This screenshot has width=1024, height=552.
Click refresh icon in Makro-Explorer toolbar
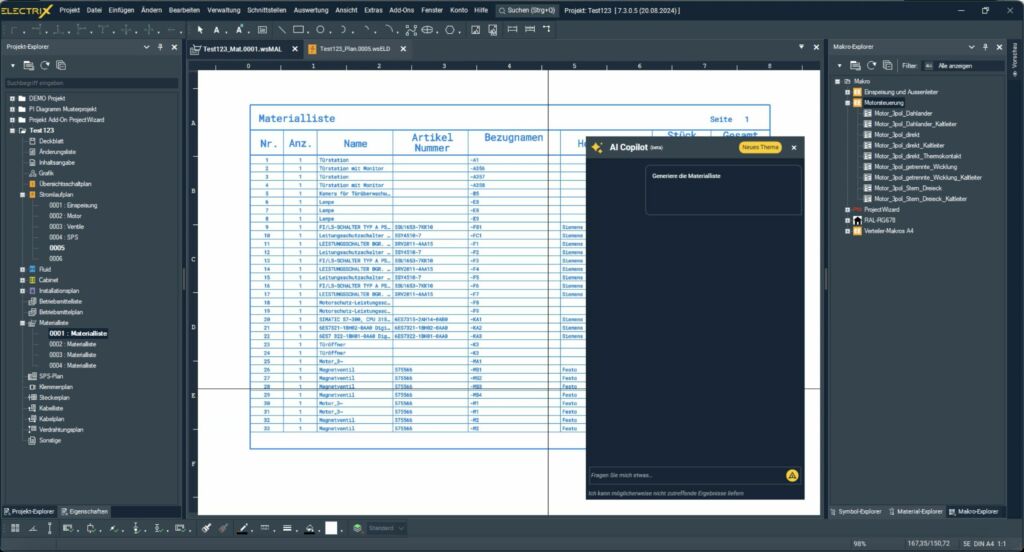(x=869, y=65)
